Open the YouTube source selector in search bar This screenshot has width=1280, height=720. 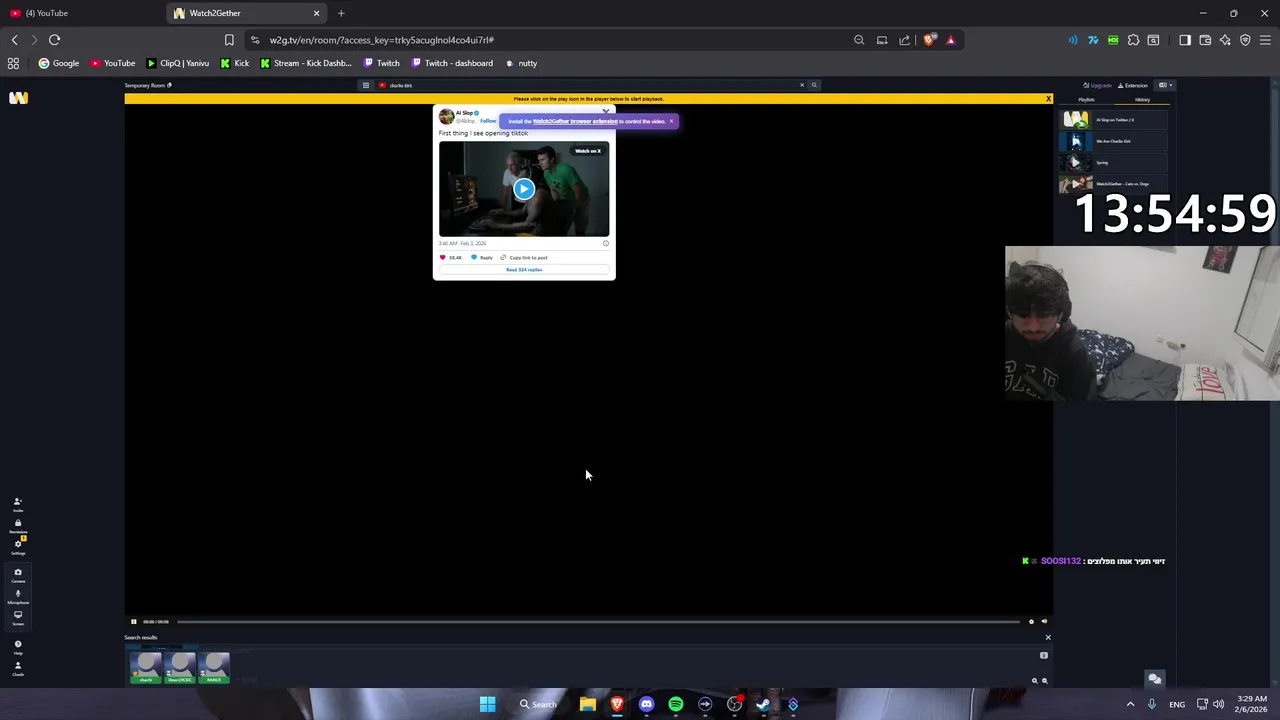(382, 85)
